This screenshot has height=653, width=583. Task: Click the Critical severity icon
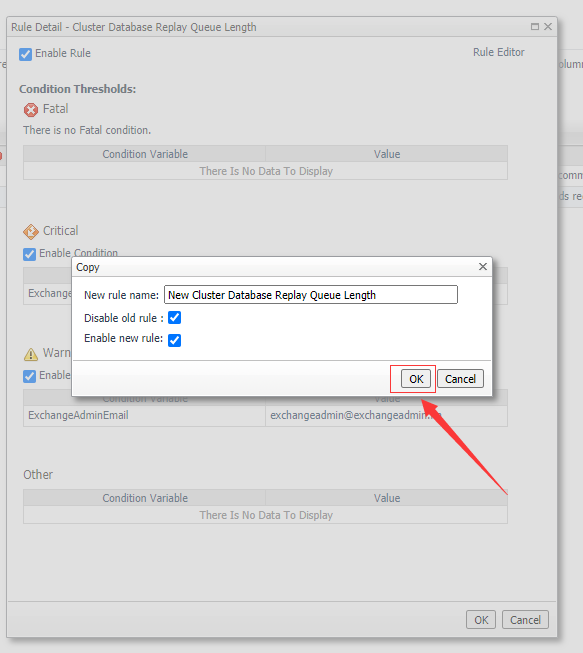pos(31,232)
